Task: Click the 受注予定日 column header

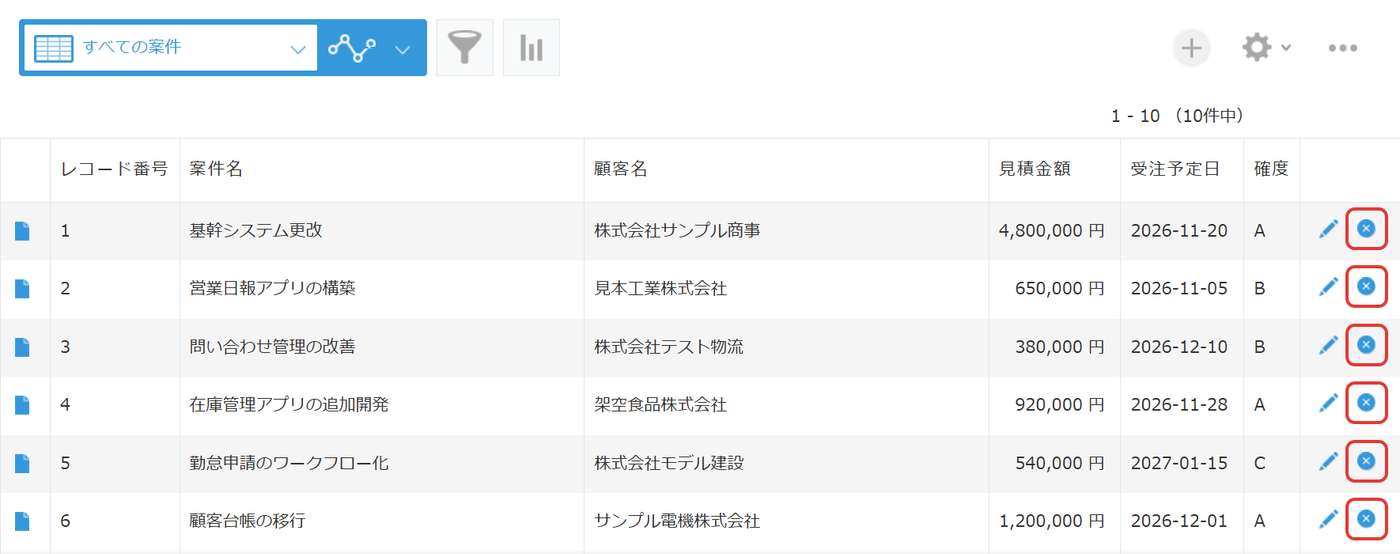Action: (x=1175, y=169)
